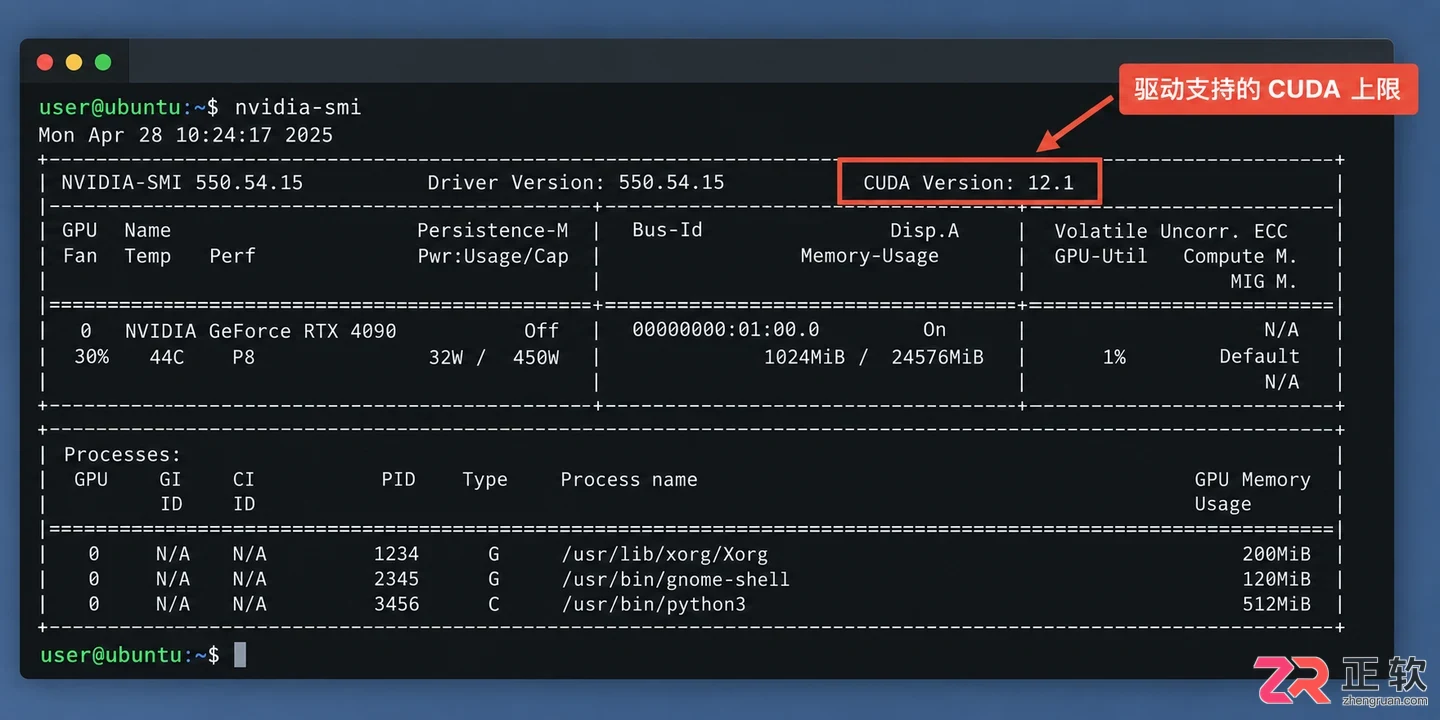1440x720 pixels.
Task: Click process ID 2345
Action: click(397, 579)
